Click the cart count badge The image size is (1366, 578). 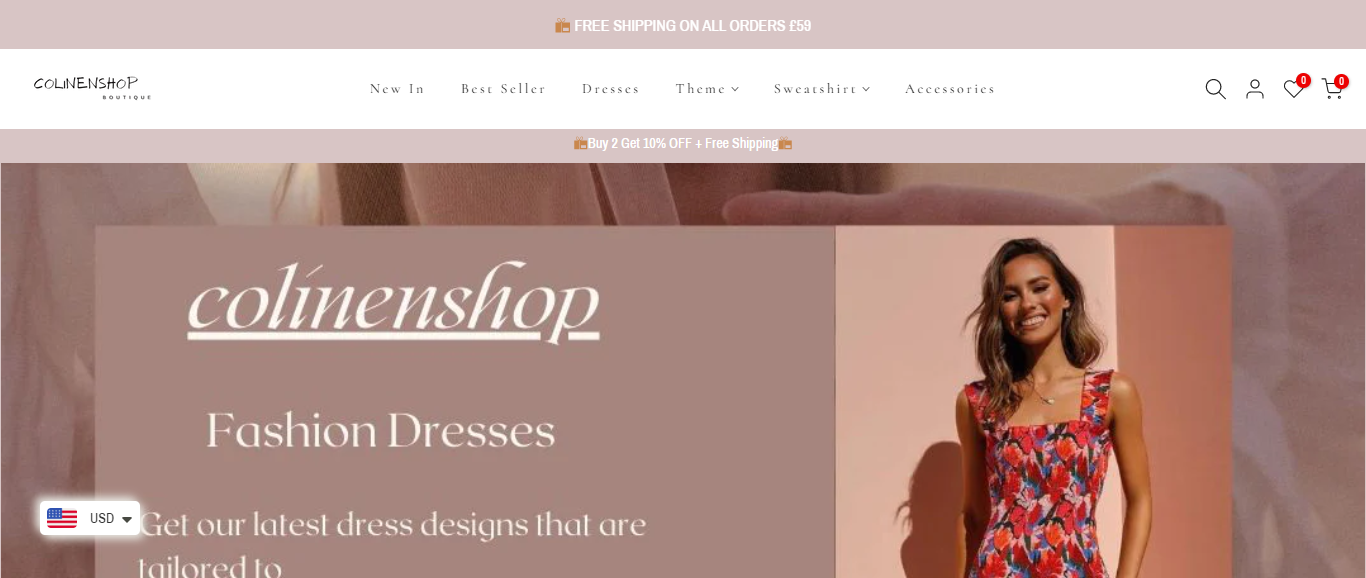click(1341, 81)
